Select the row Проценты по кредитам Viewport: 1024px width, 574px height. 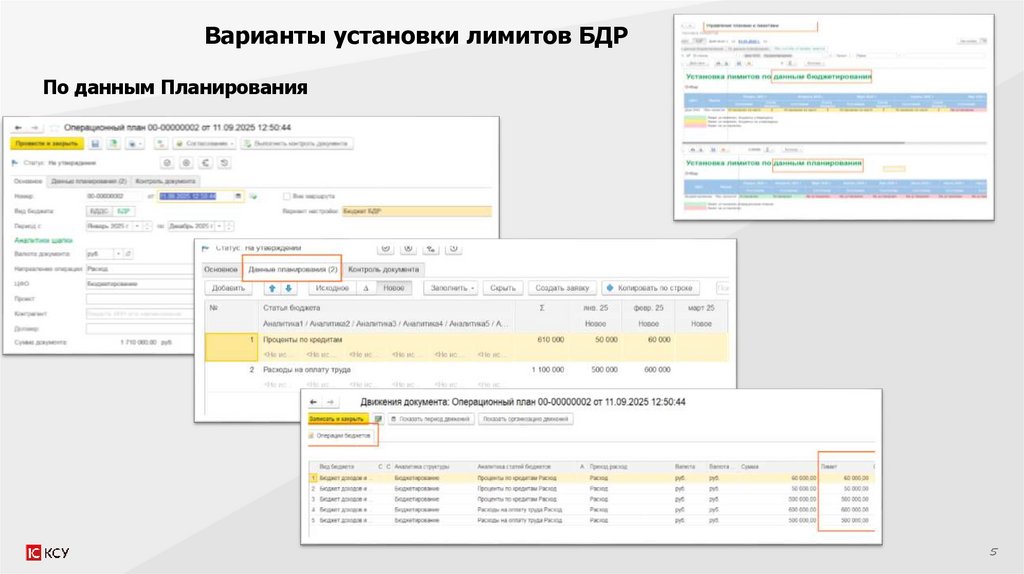coord(467,347)
